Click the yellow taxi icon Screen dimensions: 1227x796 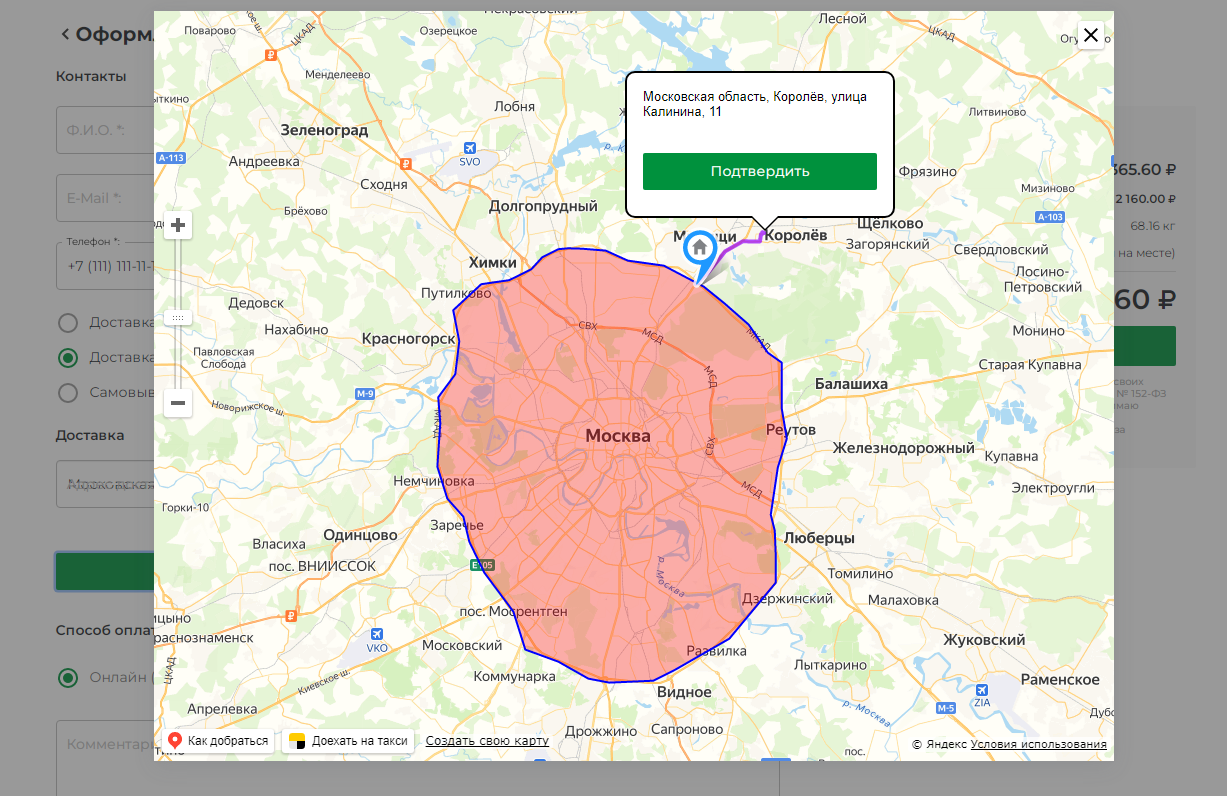pos(297,741)
